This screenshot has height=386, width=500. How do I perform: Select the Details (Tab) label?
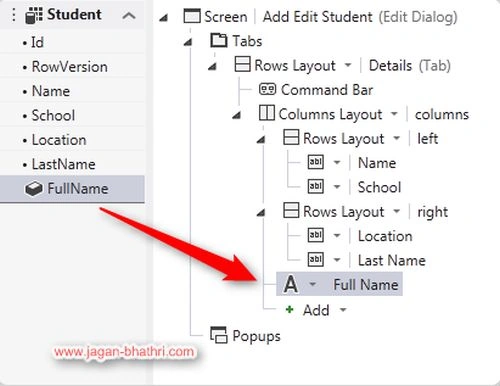410,66
